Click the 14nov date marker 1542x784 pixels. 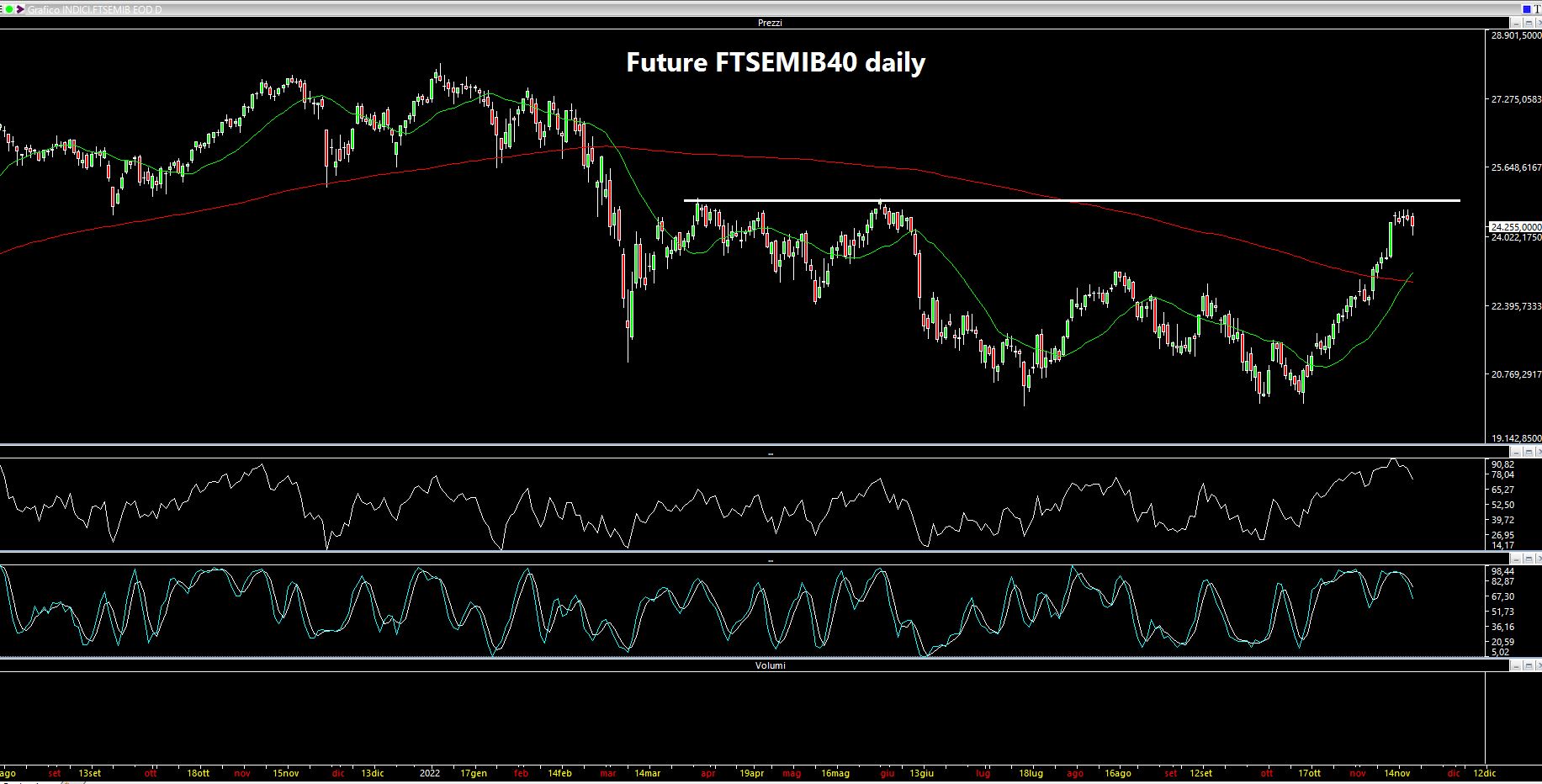[x=1397, y=773]
